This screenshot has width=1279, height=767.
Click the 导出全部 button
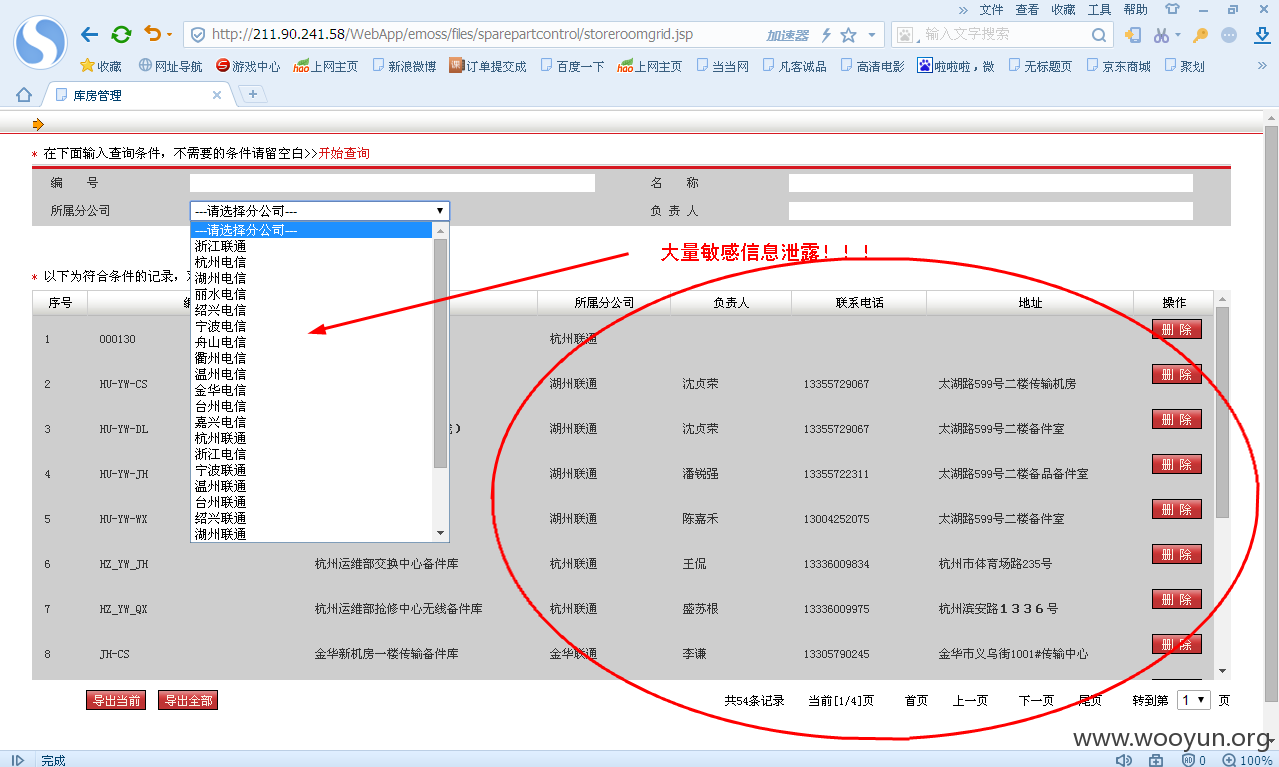(x=188, y=700)
